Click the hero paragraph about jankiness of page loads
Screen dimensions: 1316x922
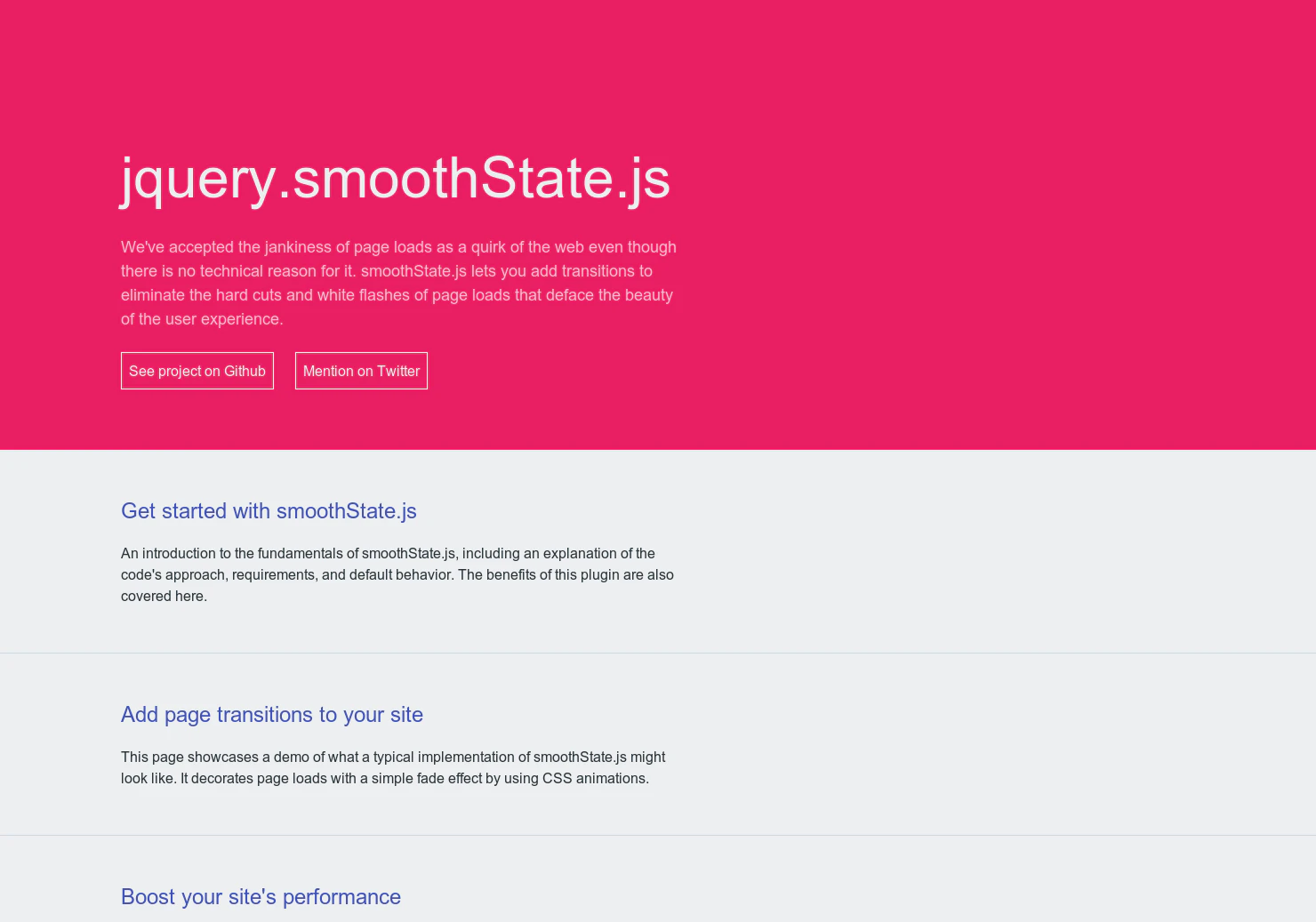pyautogui.click(x=397, y=283)
